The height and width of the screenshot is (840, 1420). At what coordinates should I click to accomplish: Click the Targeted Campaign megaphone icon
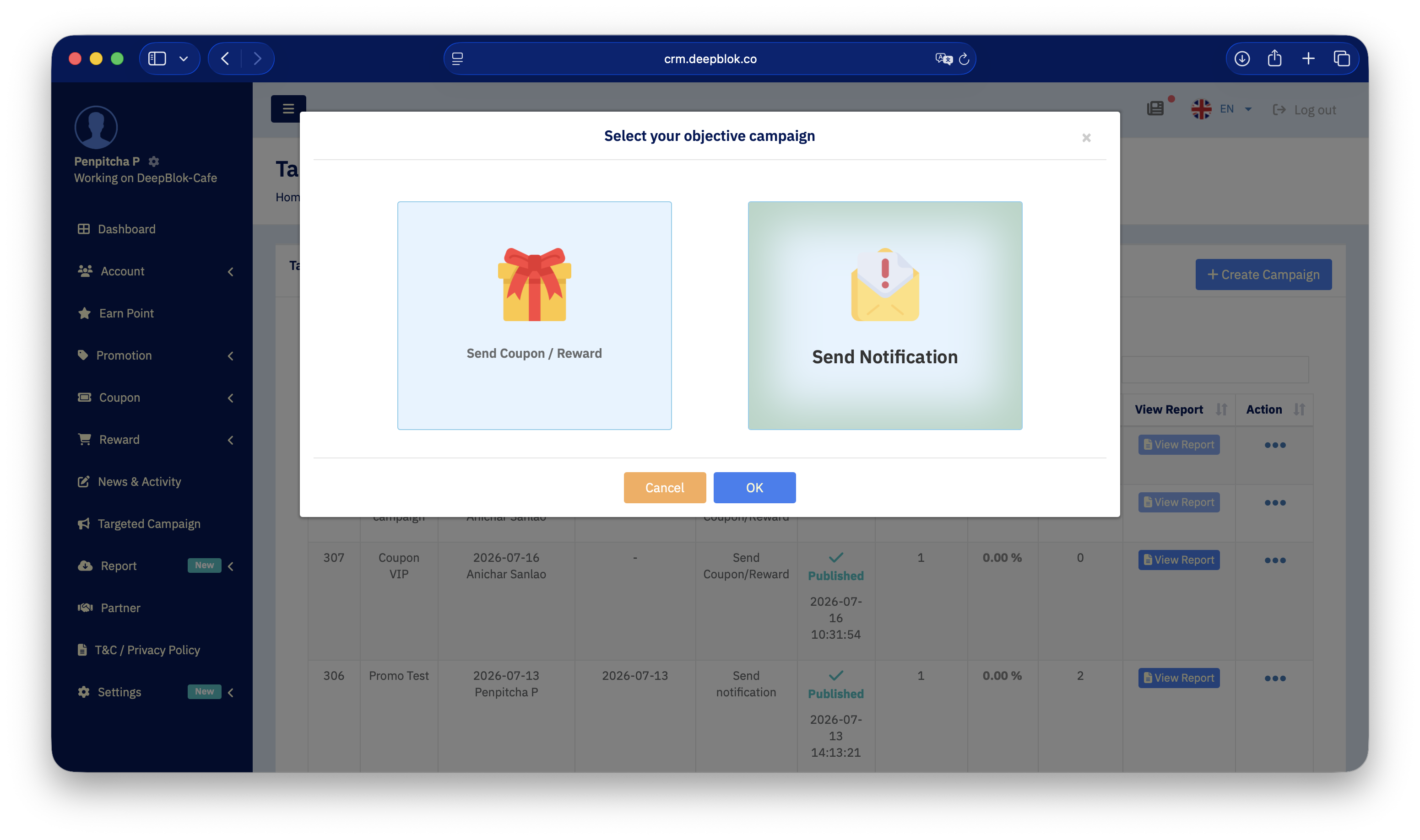pos(84,523)
